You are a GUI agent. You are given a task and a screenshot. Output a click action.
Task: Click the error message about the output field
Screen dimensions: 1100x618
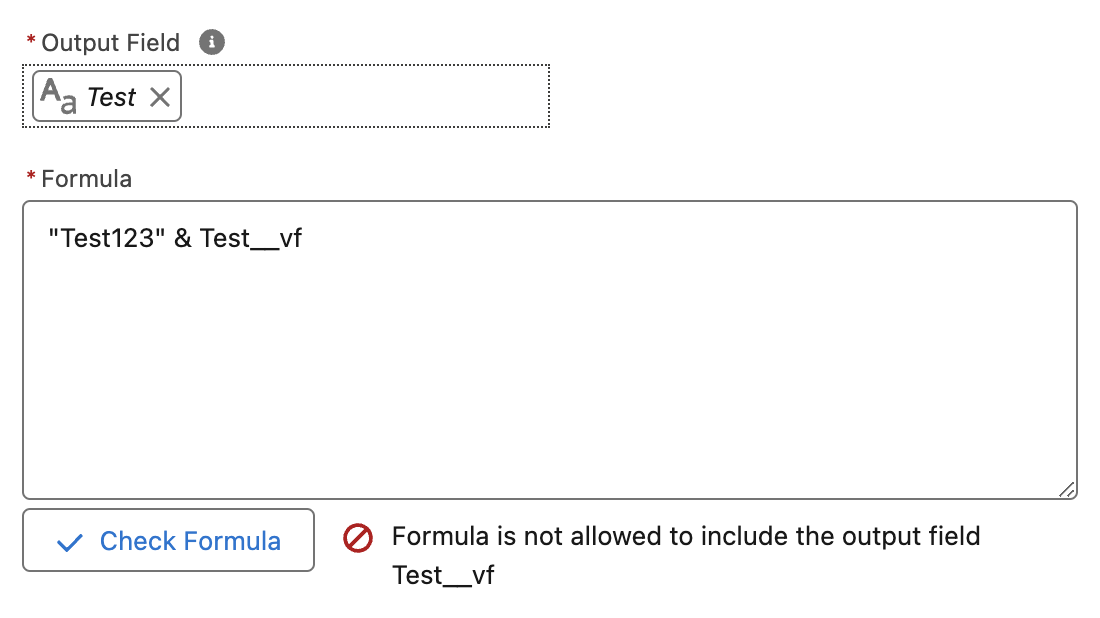(687, 536)
